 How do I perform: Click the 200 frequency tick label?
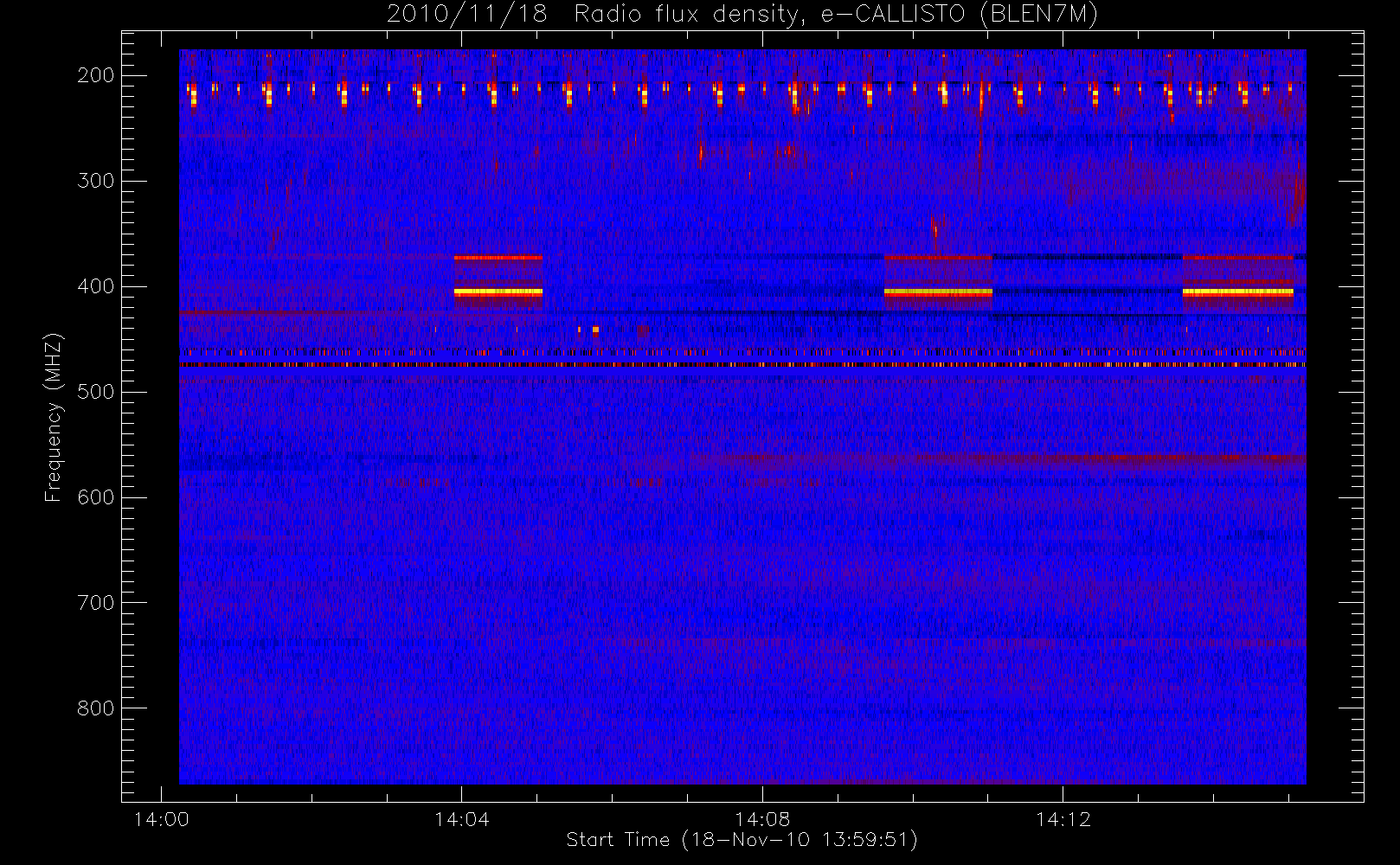96,75
